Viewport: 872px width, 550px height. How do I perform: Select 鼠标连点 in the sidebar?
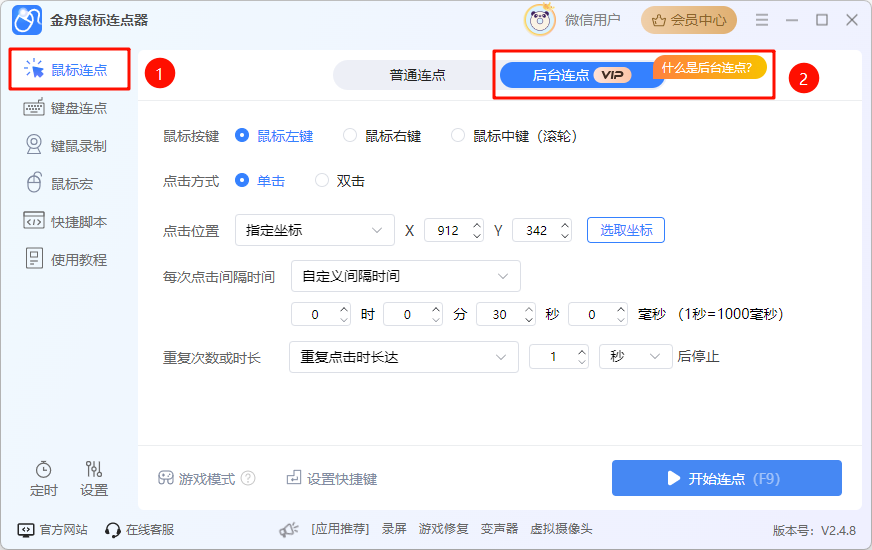(x=70, y=70)
